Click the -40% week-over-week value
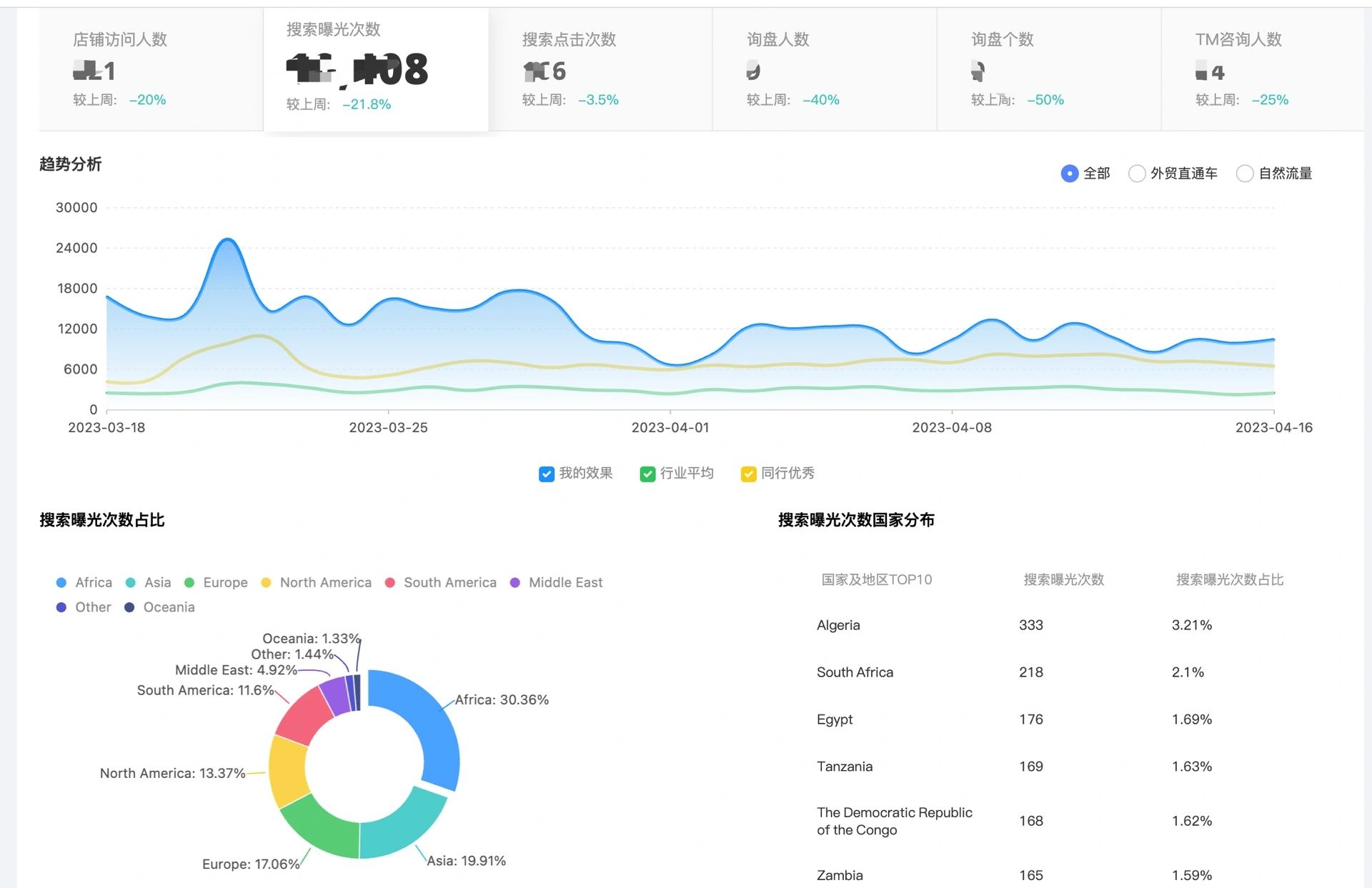The width and height of the screenshot is (1372, 888). (x=821, y=100)
